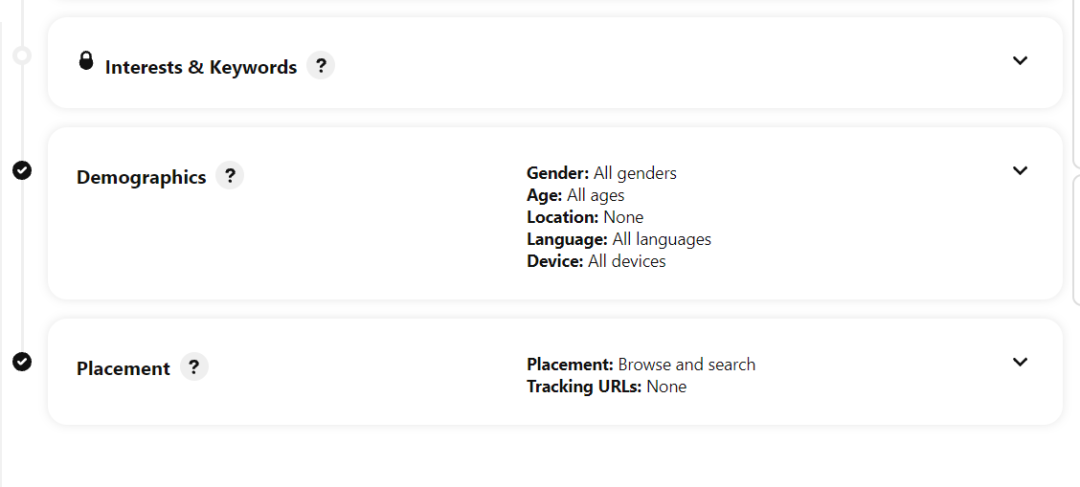Open the Interests & Keywords help question mark
Screen dimensions: 1080x487
pyautogui.click(x=320, y=66)
